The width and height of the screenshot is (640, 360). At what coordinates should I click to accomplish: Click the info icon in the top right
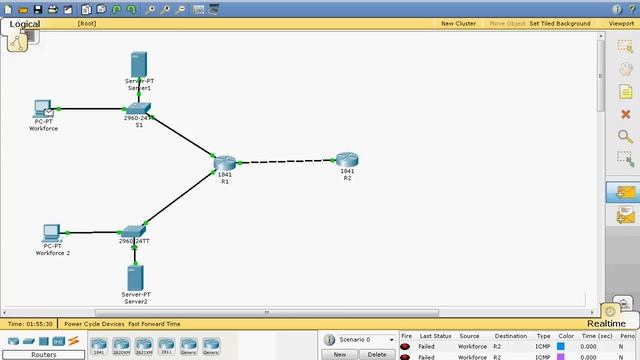[617, 9]
